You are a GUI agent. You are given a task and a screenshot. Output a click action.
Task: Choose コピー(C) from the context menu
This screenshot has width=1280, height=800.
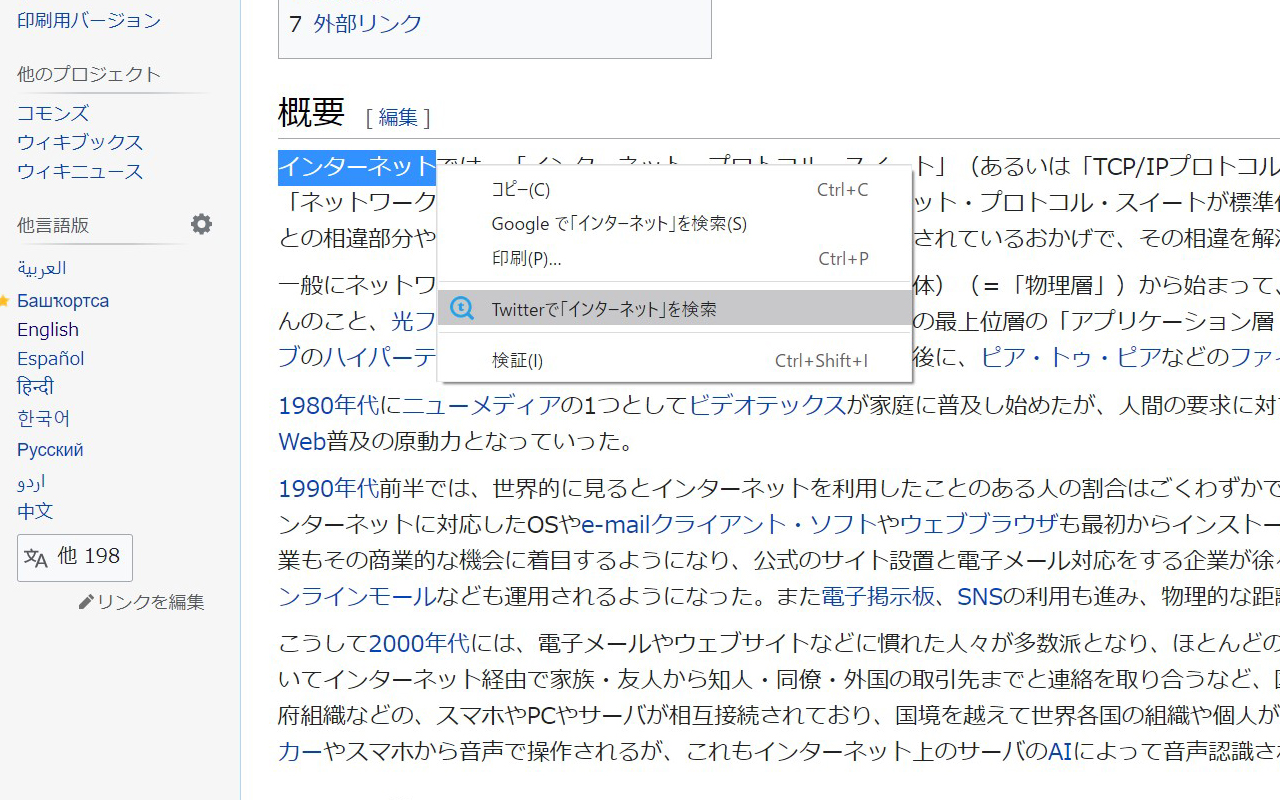click(x=675, y=190)
